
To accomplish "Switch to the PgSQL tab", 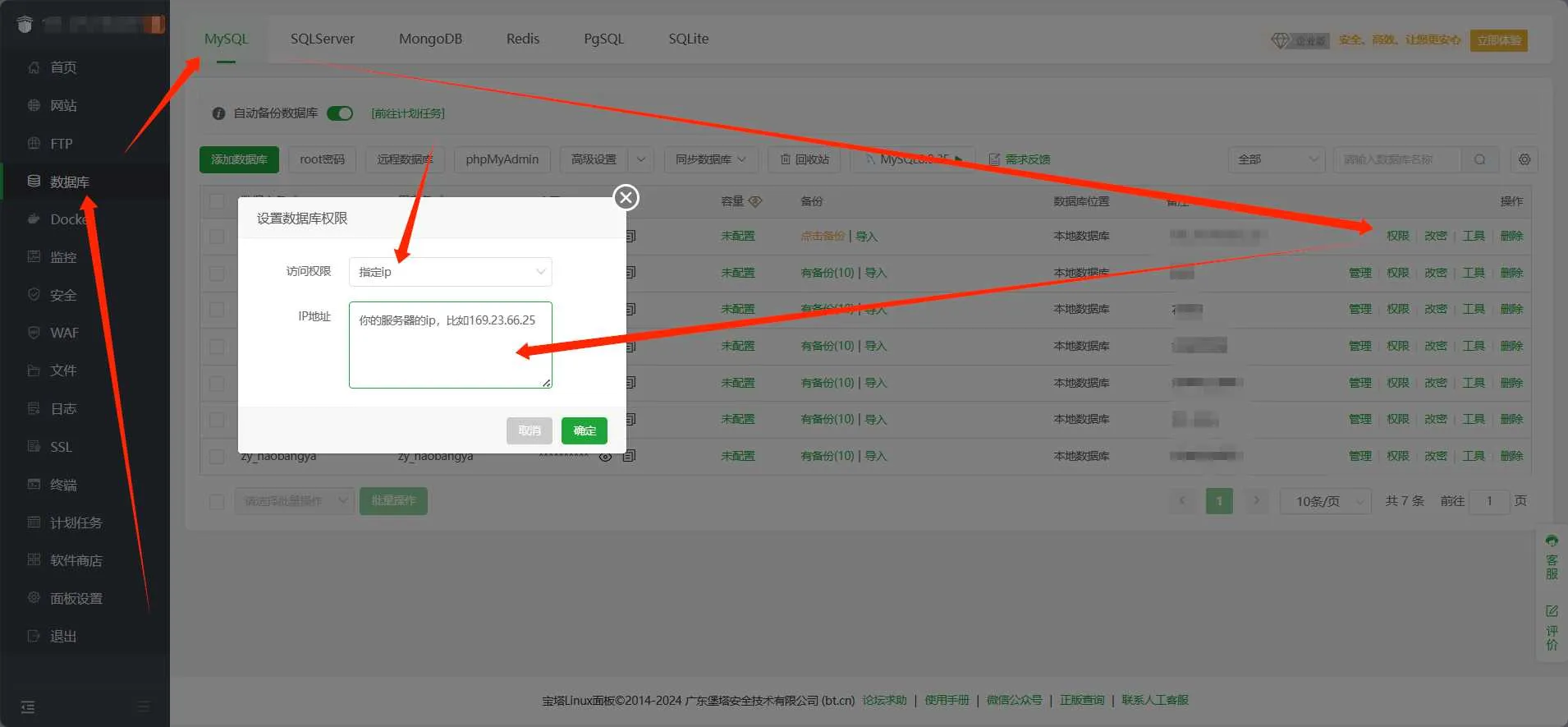I will [x=603, y=39].
